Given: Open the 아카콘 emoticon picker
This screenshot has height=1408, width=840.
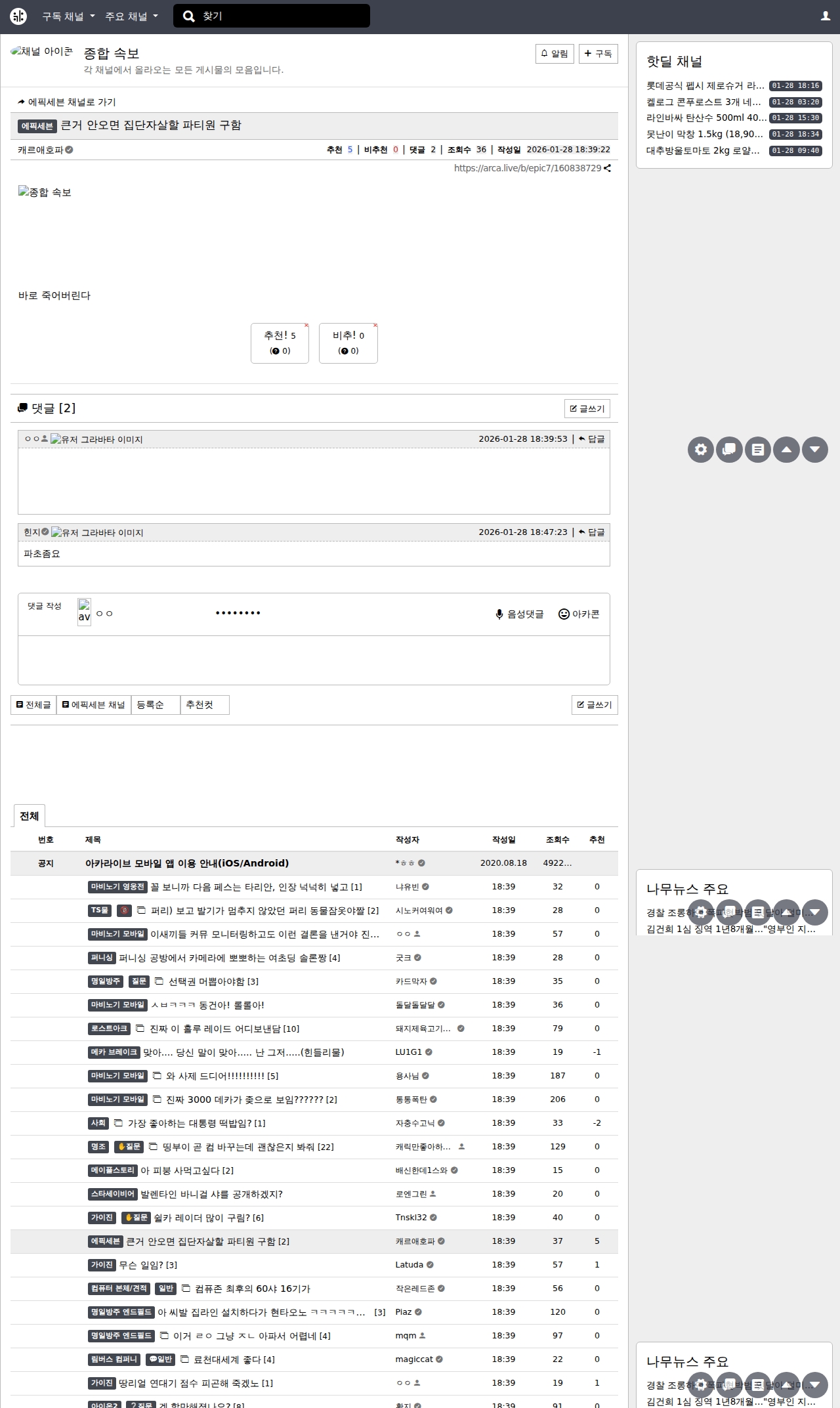Looking at the screenshot, I should coord(579,614).
